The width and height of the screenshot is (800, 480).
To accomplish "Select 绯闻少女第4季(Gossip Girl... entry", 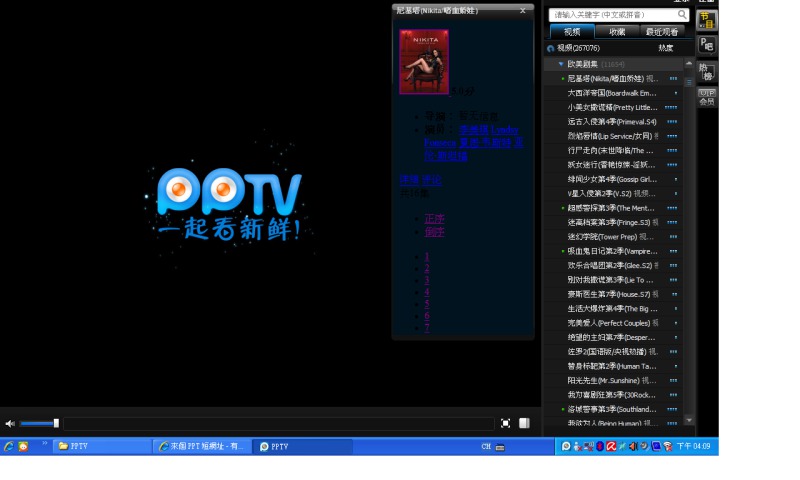I will click(612, 179).
